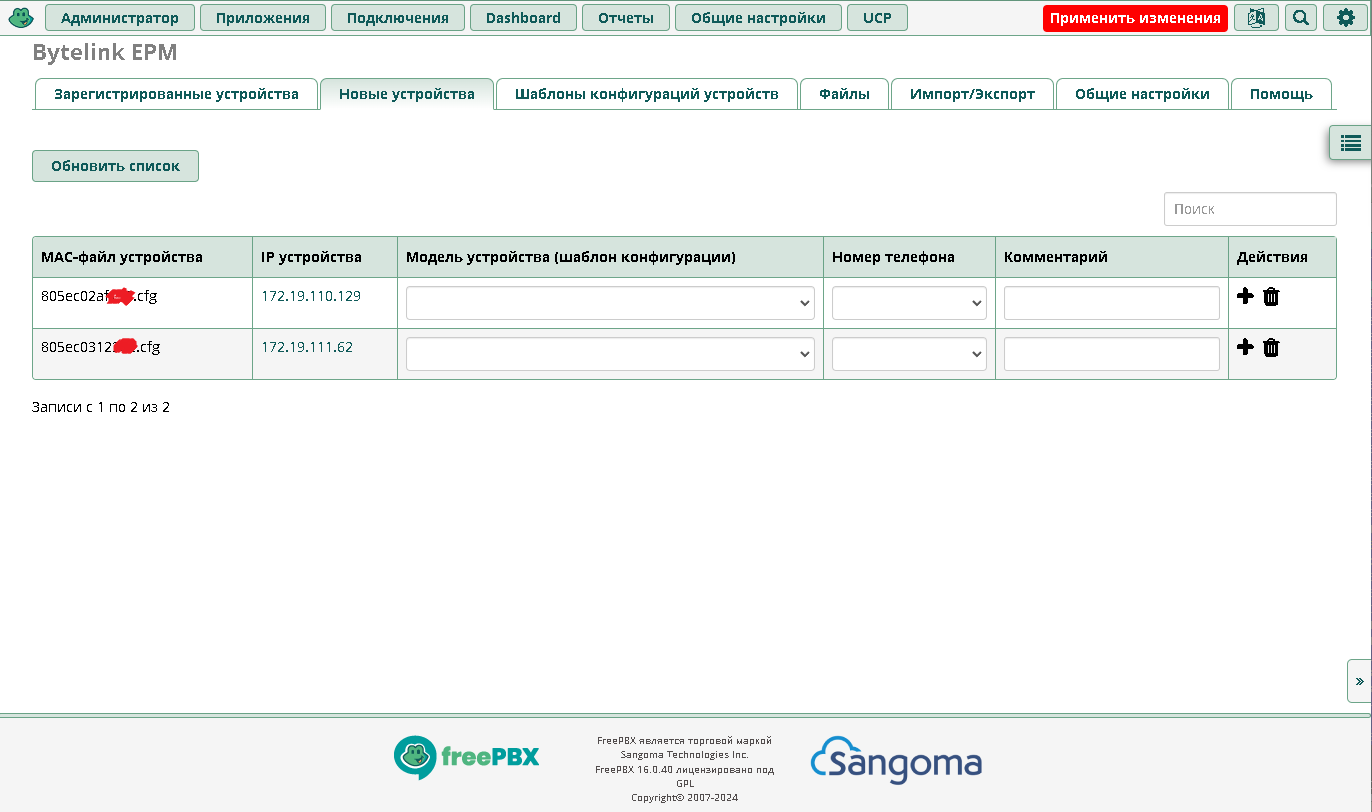Open device model dropdown for second row
This screenshot has width=1372, height=812.
point(610,354)
